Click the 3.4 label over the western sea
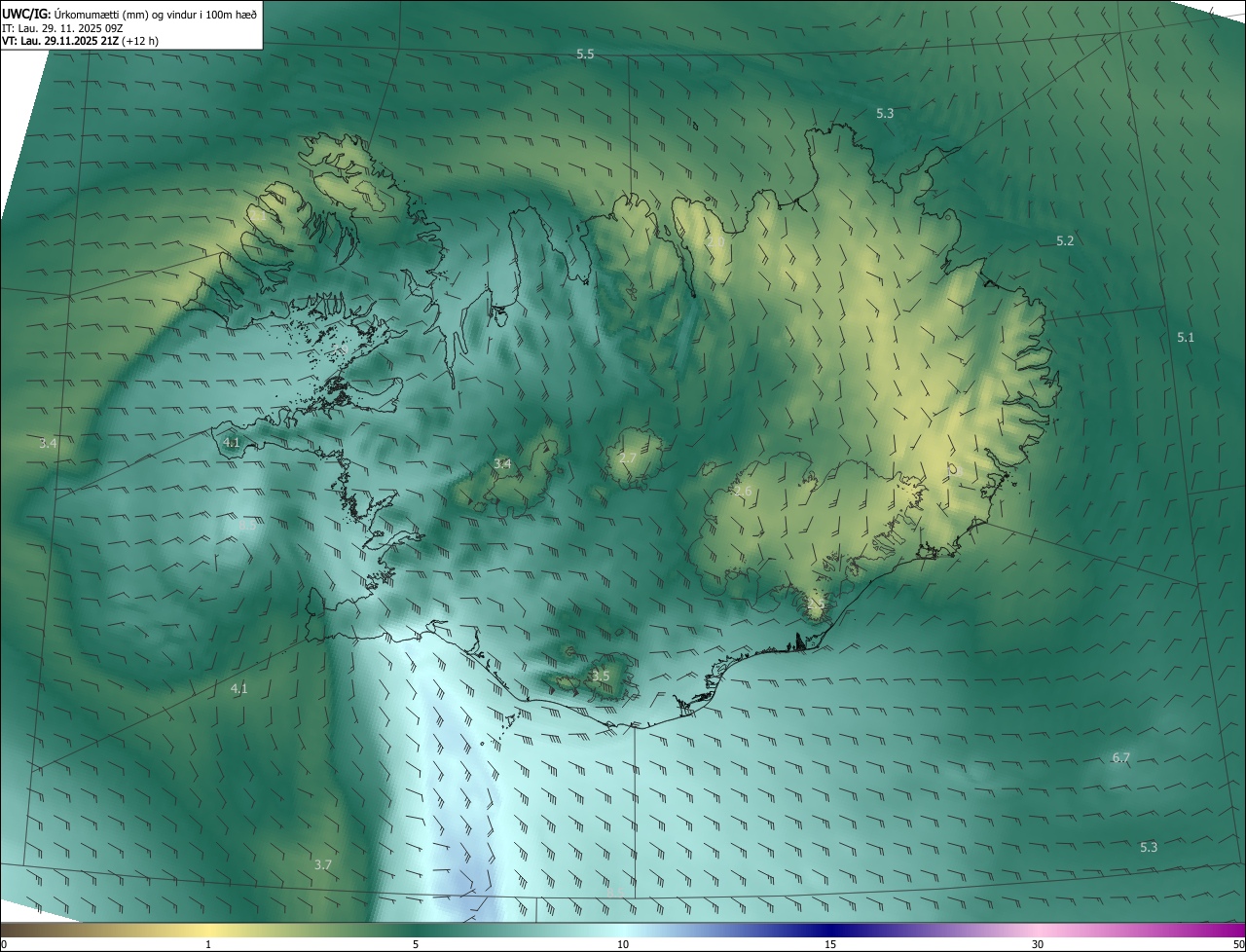The width and height of the screenshot is (1246, 952). click(48, 443)
